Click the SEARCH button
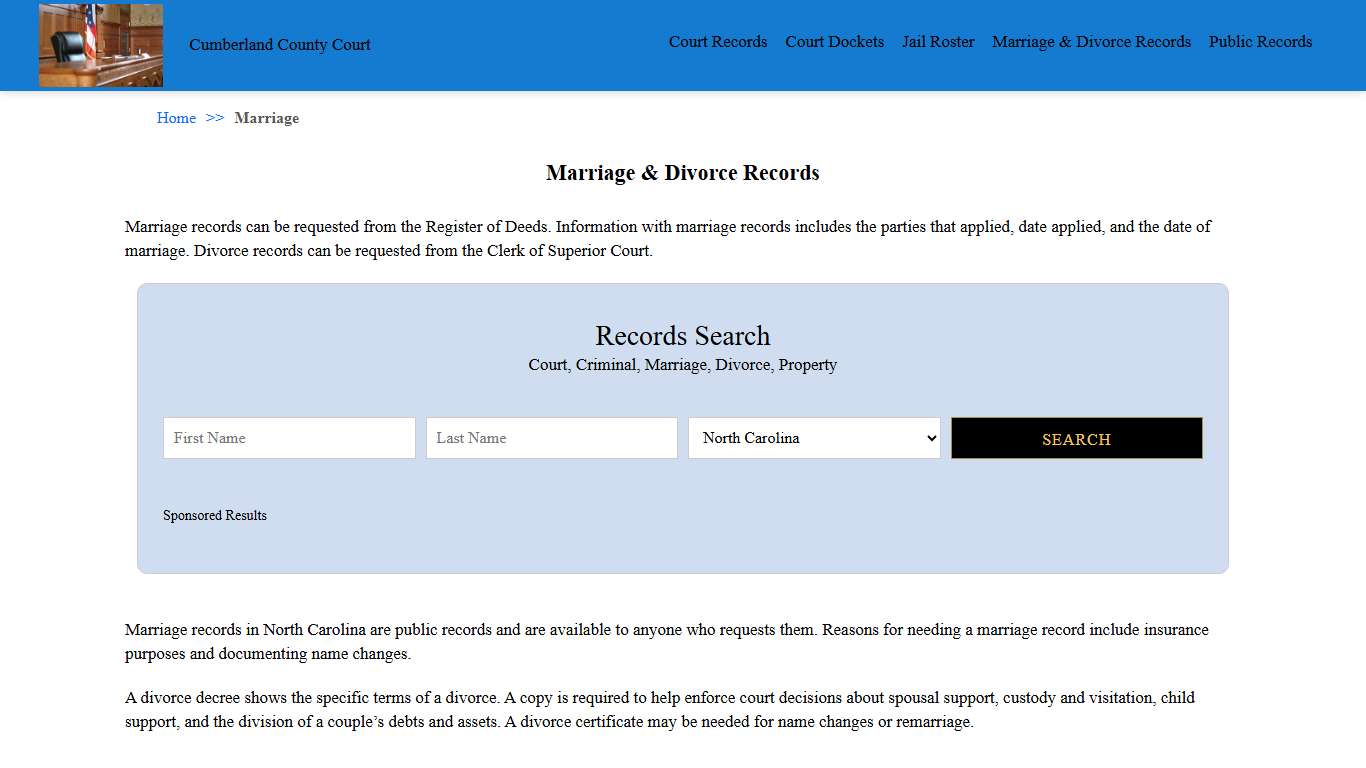This screenshot has height=768, width=1366. tap(1076, 438)
